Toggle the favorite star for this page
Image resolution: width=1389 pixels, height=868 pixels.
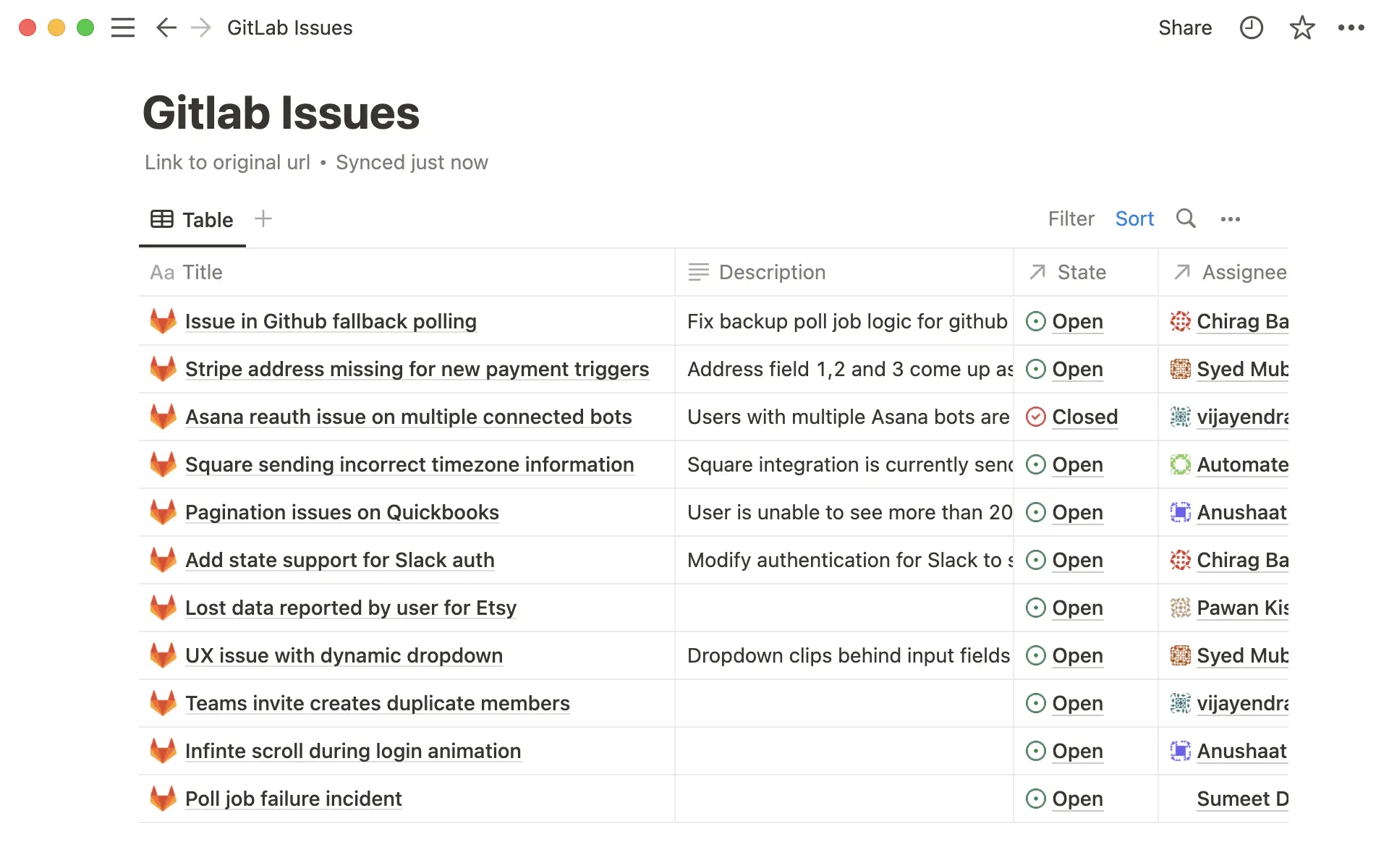[1301, 27]
